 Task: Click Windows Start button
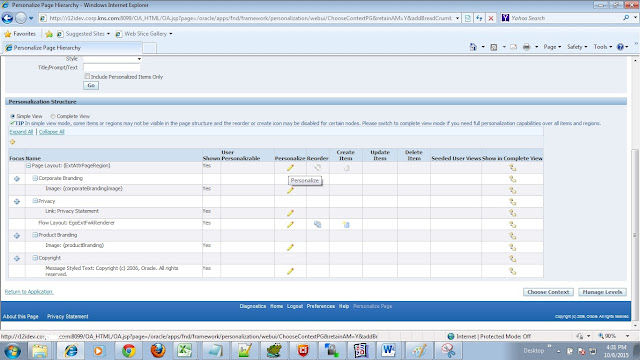(x=12, y=351)
